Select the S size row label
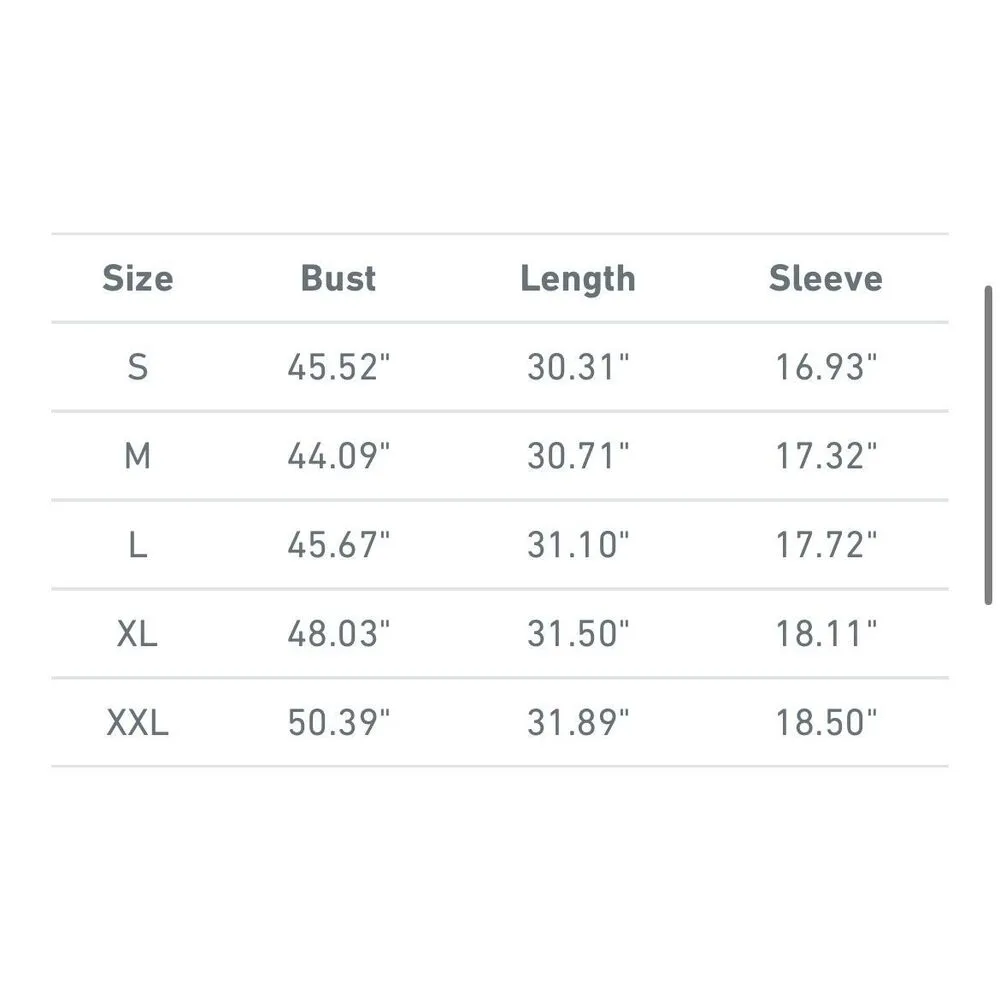 [x=138, y=367]
